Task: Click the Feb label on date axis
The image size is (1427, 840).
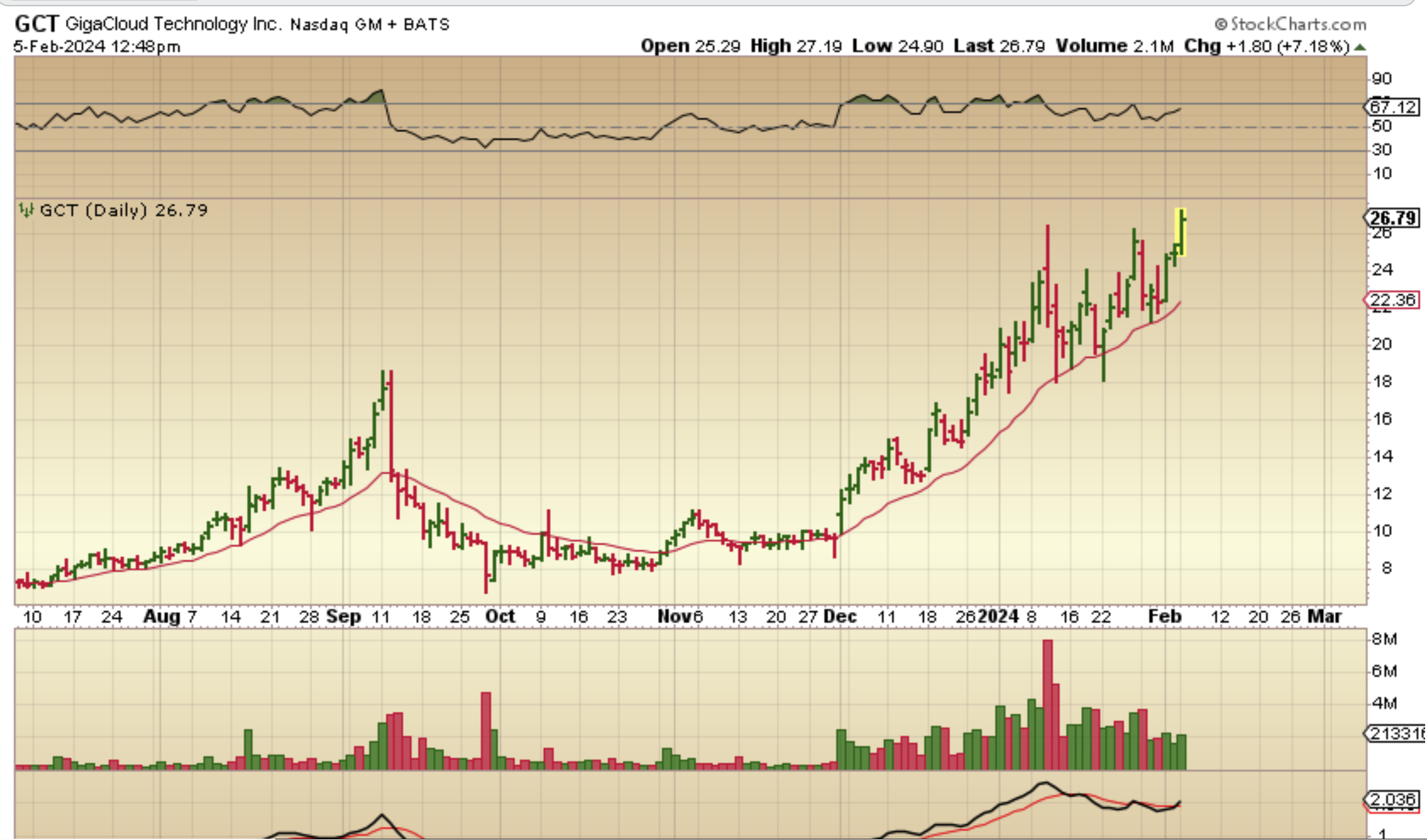Action: coord(1164,617)
